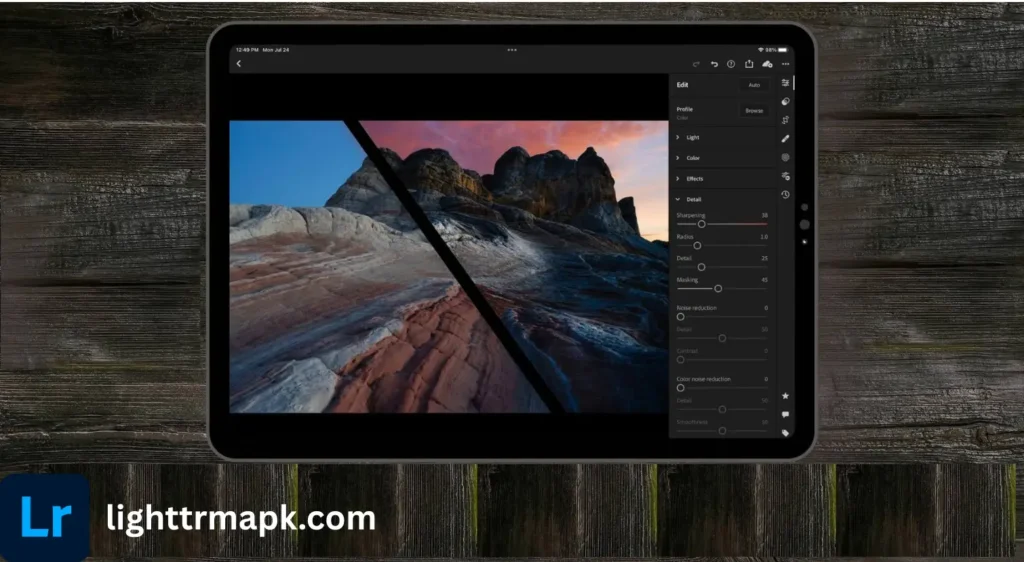This screenshot has width=1024, height=562.
Task: Tap the battery indicator
Action: pos(782,50)
